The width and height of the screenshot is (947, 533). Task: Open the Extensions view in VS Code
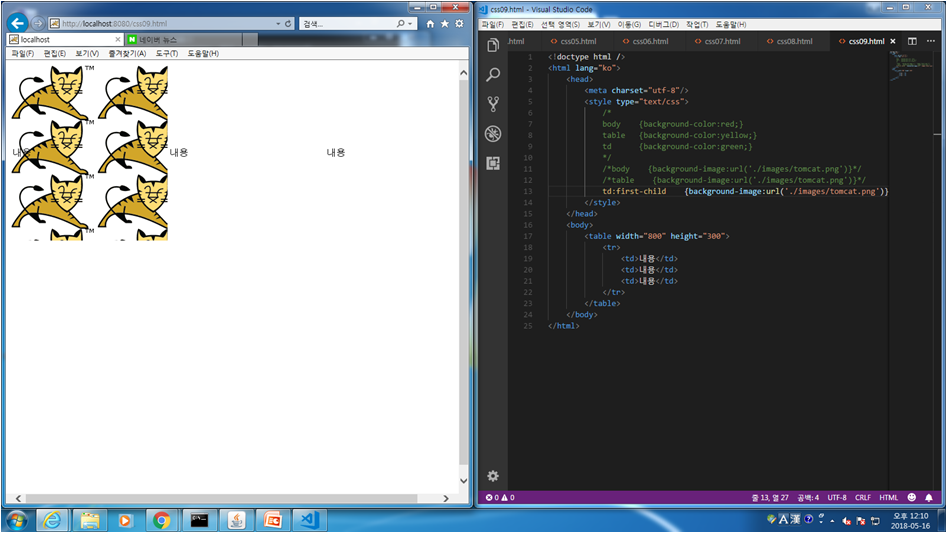pos(493,163)
